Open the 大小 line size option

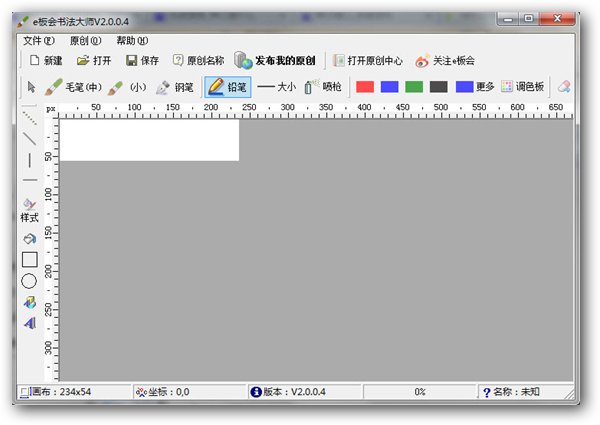(276, 87)
